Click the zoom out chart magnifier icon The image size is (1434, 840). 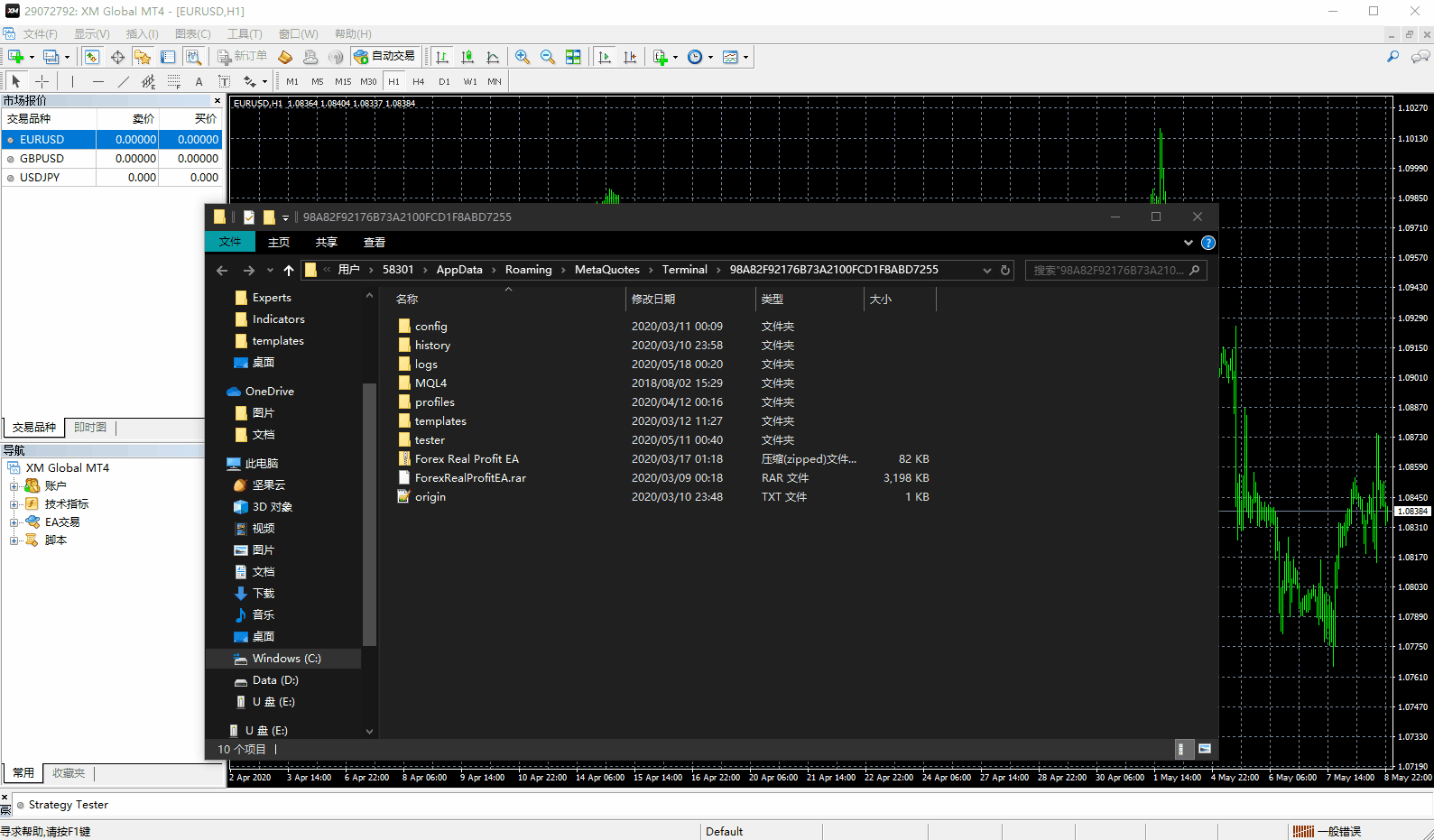point(548,57)
